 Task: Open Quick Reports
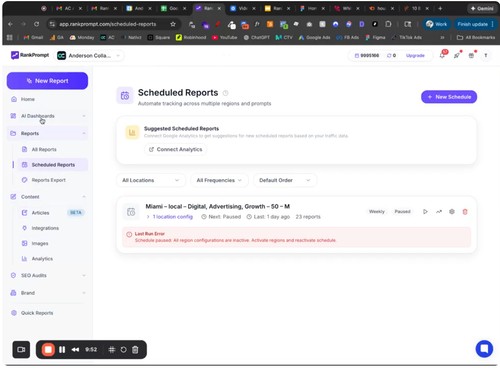(x=37, y=313)
